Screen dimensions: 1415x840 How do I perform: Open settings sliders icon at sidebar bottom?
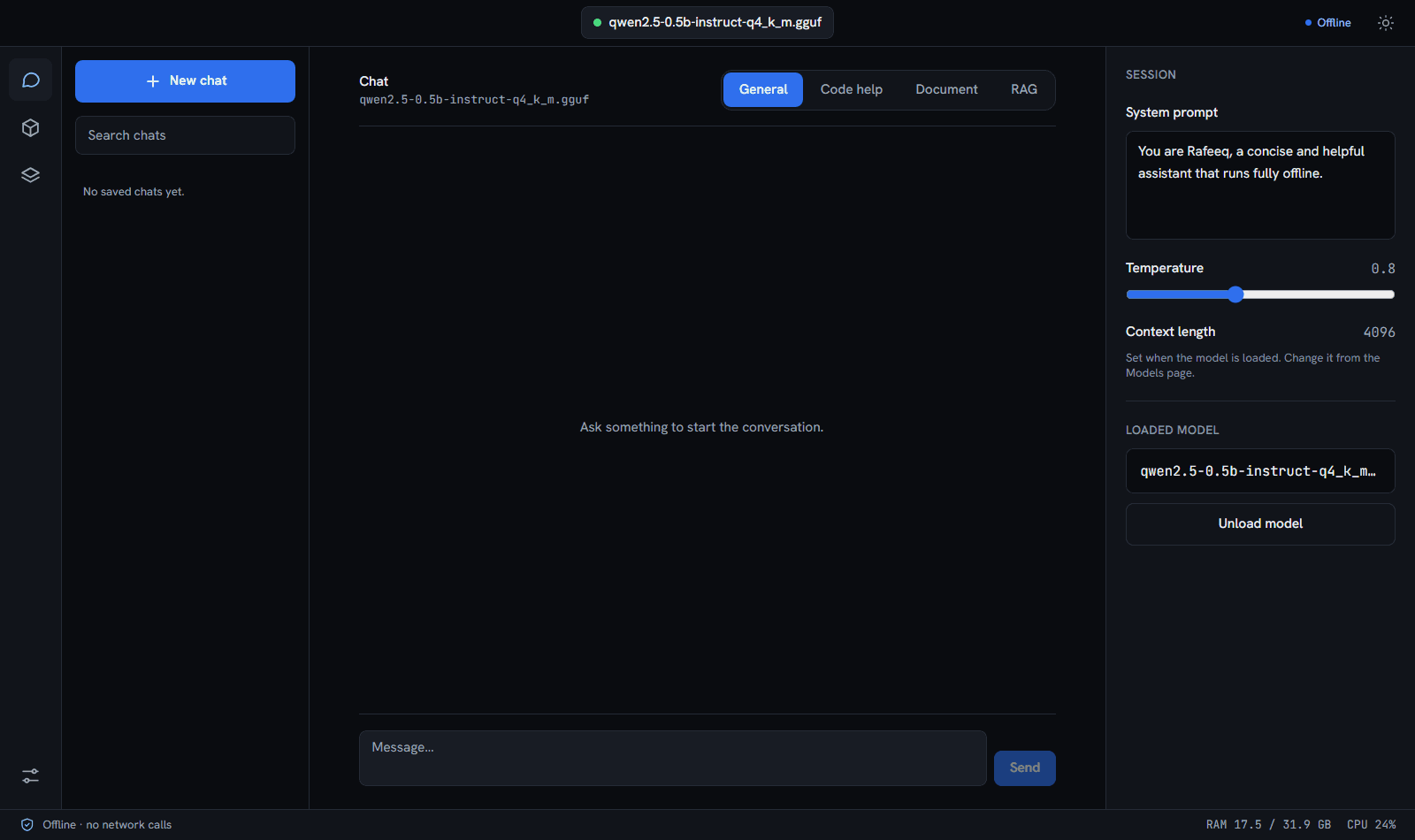coord(30,775)
